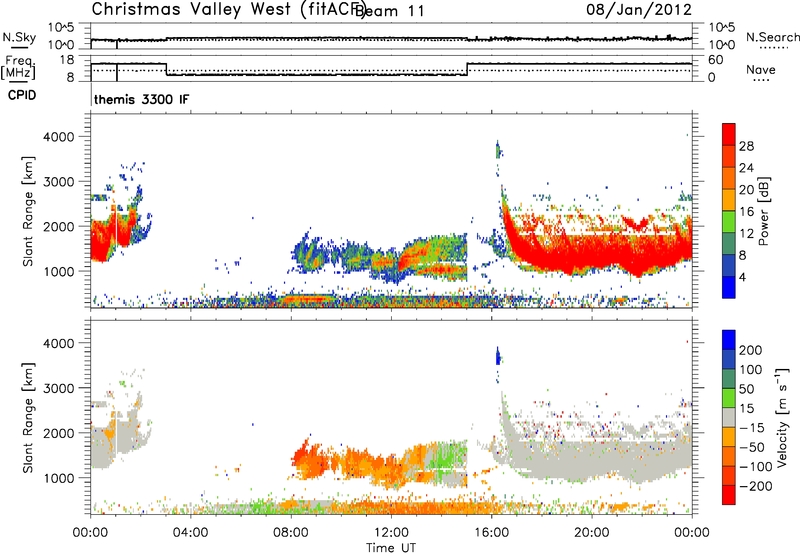Screen dimensions: 800x554
Task: Click the "18" frequency axis tick label
Action: [67, 60]
